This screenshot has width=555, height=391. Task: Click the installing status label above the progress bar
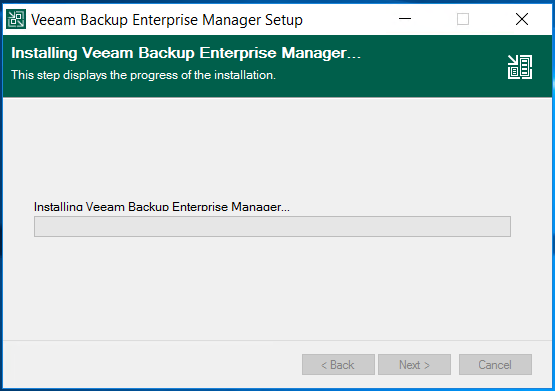(162, 206)
